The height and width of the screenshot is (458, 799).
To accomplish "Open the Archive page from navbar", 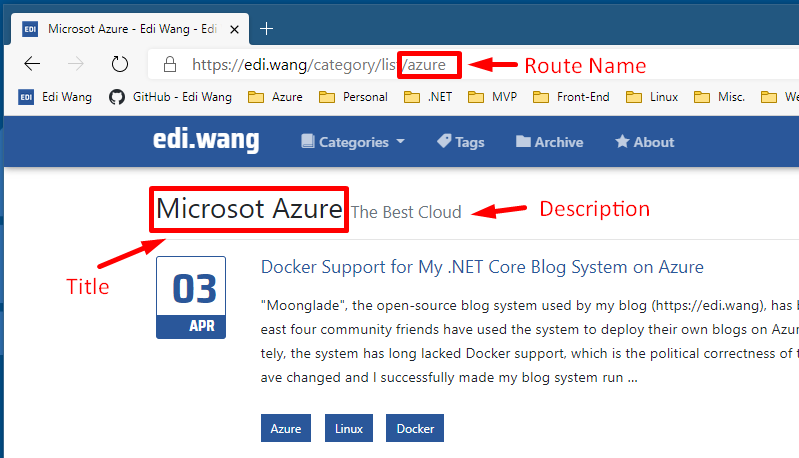I will tap(549, 142).
